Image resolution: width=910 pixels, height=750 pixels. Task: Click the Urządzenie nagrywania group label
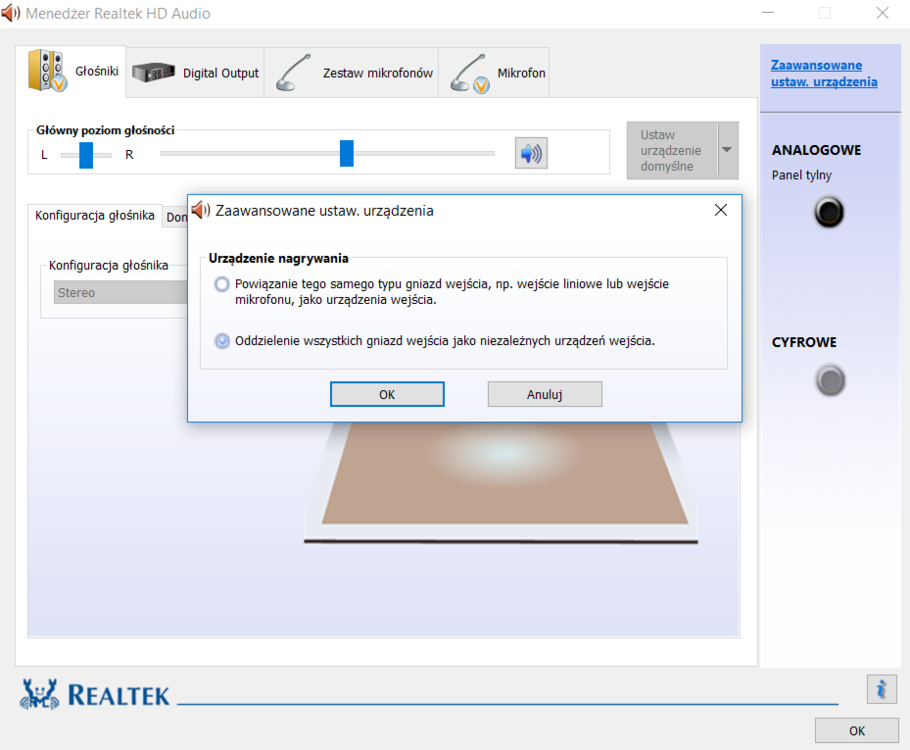pyautogui.click(x=279, y=258)
